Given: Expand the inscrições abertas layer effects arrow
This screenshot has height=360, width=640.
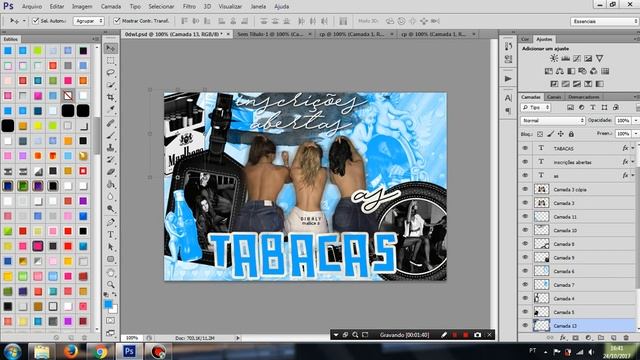Looking at the screenshot, I should [x=633, y=162].
